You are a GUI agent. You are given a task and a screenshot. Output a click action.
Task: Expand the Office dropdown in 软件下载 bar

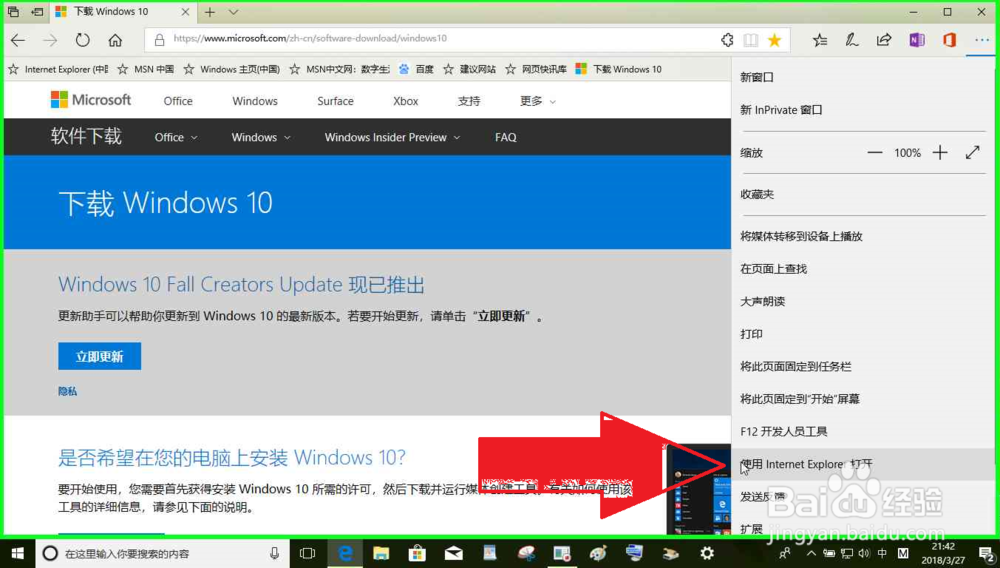click(x=176, y=137)
